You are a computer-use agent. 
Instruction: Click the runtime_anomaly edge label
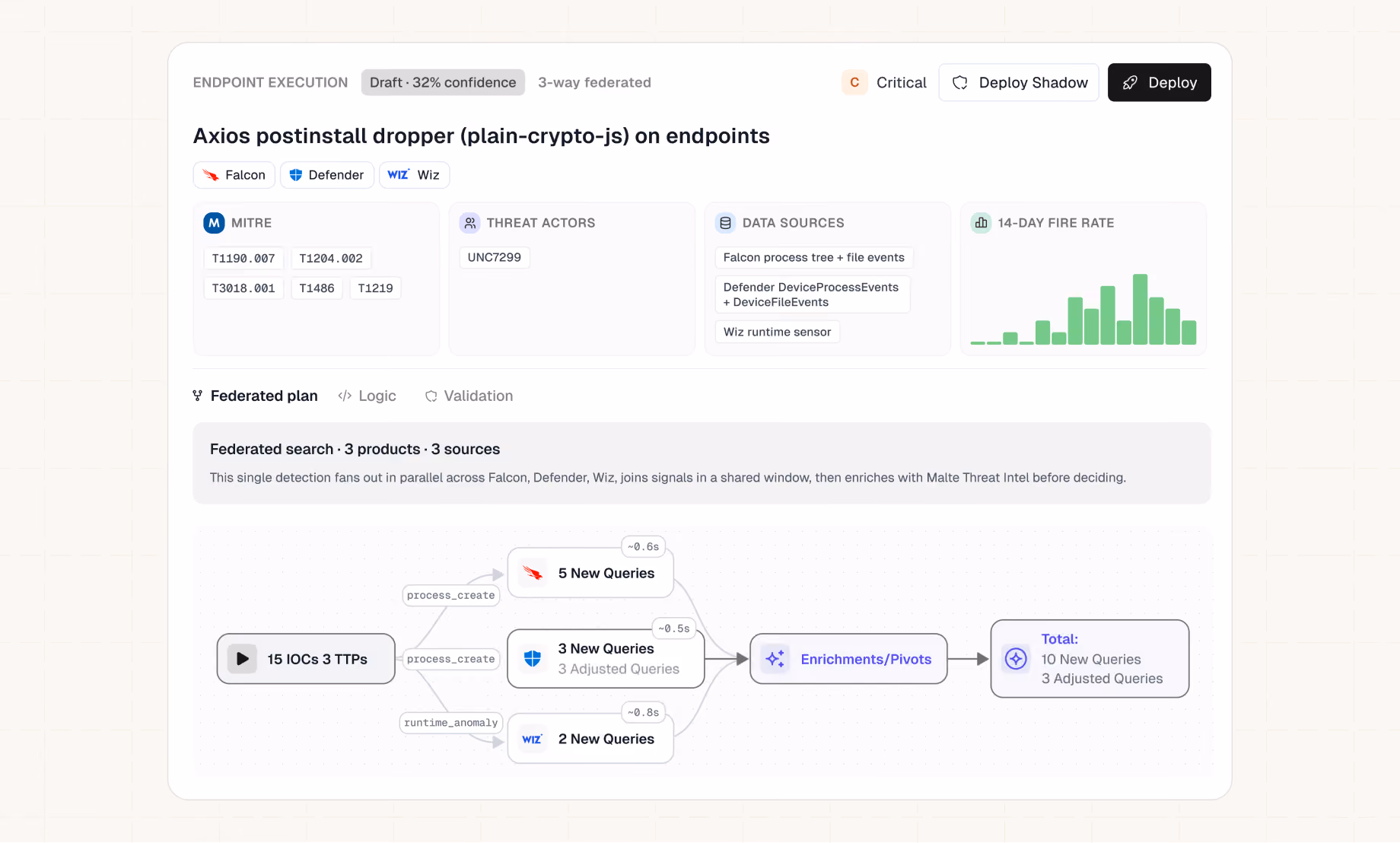[451, 723]
